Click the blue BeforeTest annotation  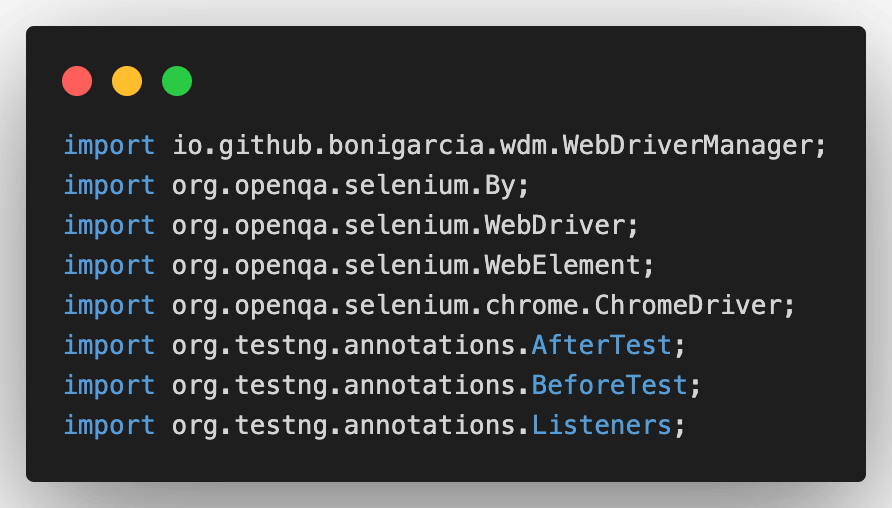(x=609, y=385)
